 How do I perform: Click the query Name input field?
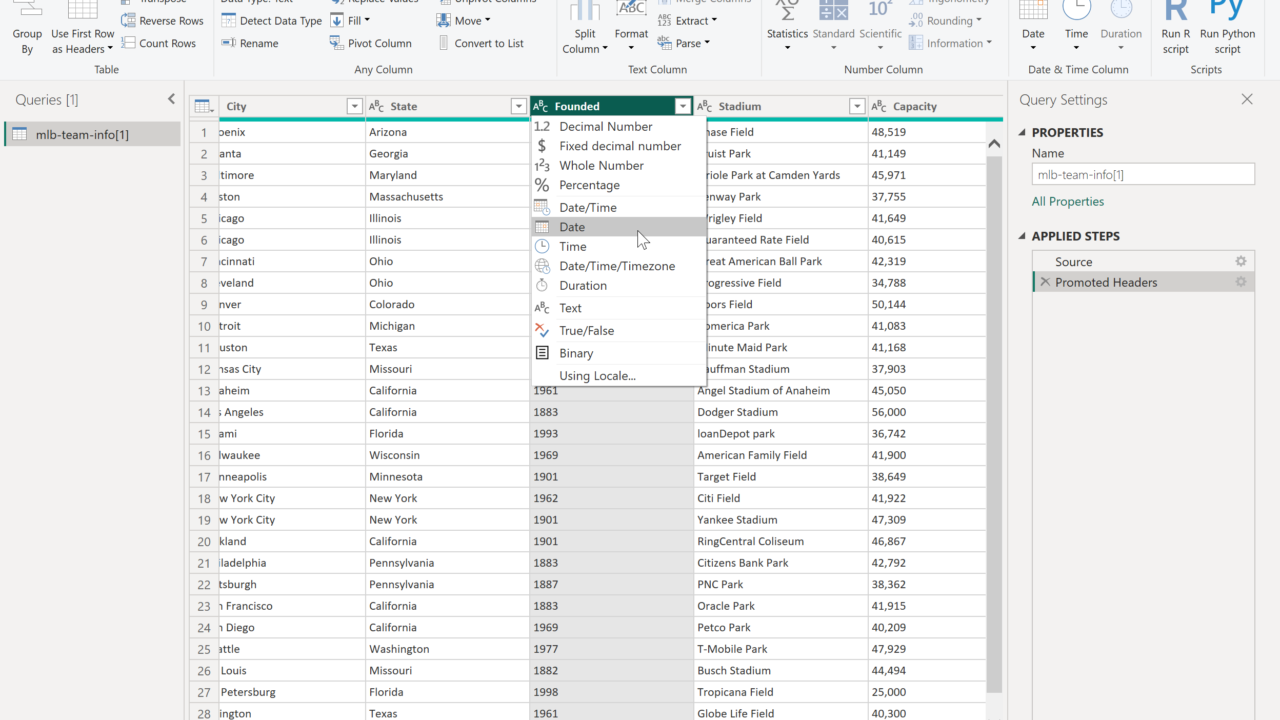click(x=1143, y=174)
